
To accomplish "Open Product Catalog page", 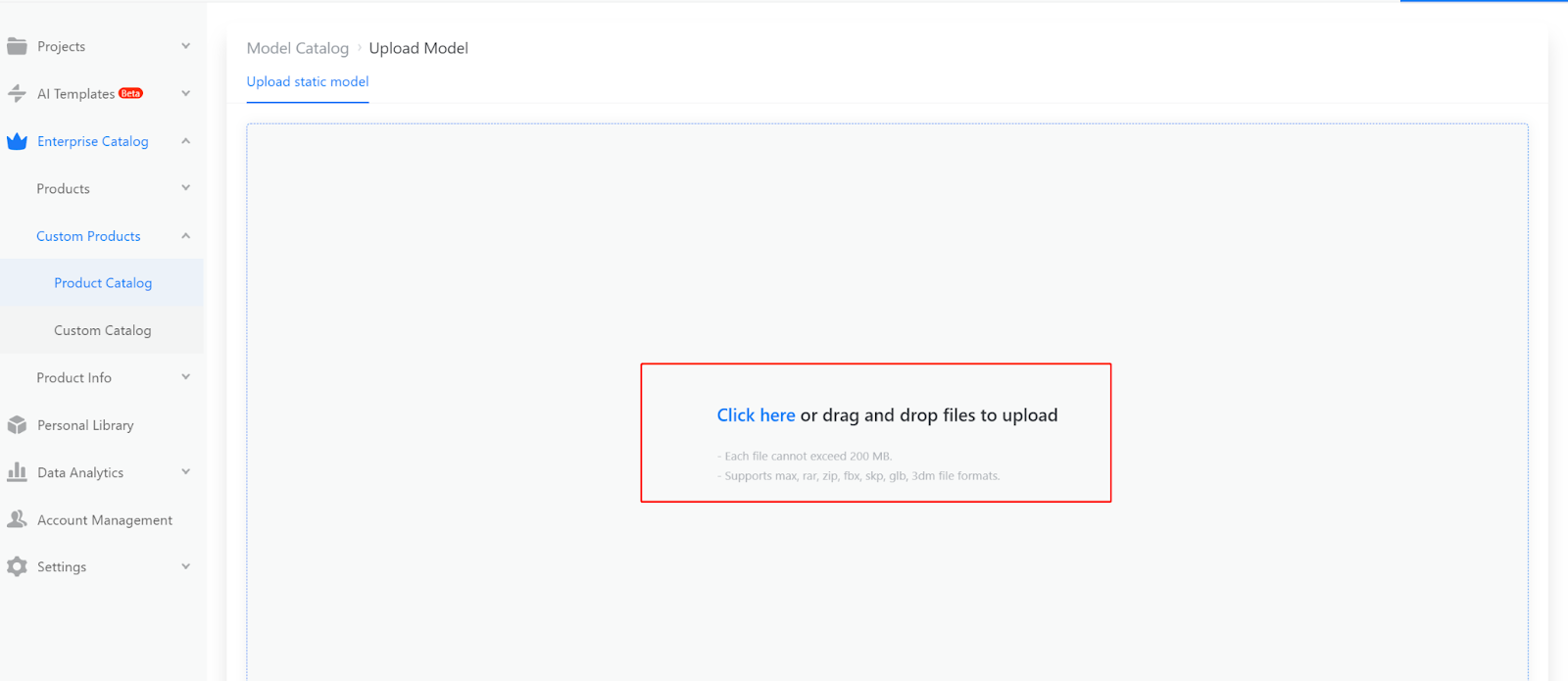I will (102, 283).
